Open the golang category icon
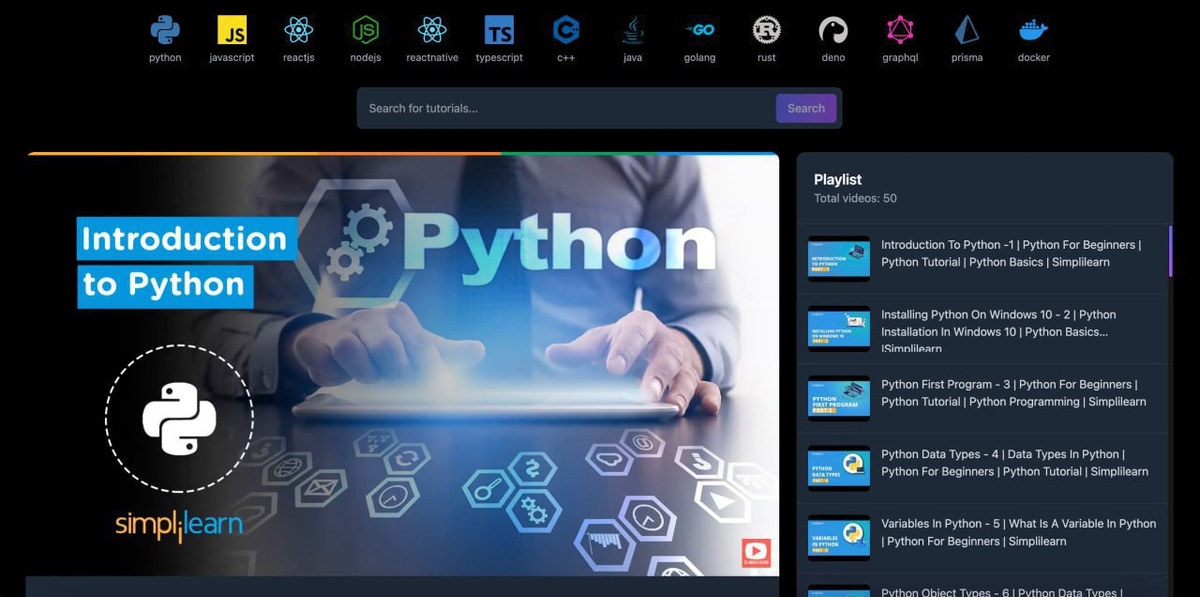Image resolution: width=1200 pixels, height=597 pixels. 700,31
